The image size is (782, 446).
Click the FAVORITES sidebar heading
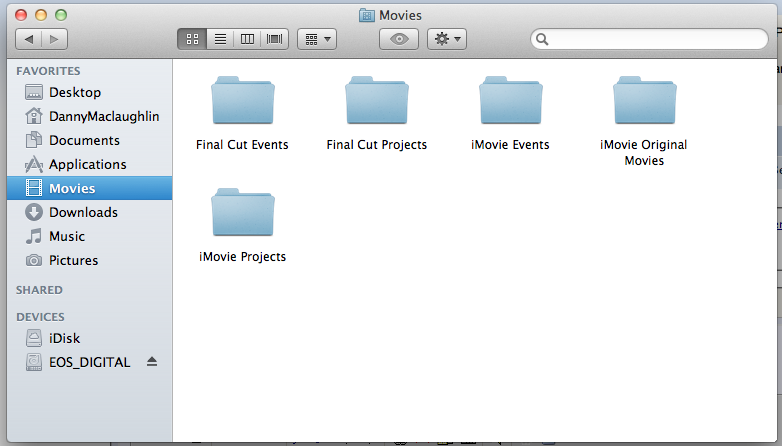point(48,71)
